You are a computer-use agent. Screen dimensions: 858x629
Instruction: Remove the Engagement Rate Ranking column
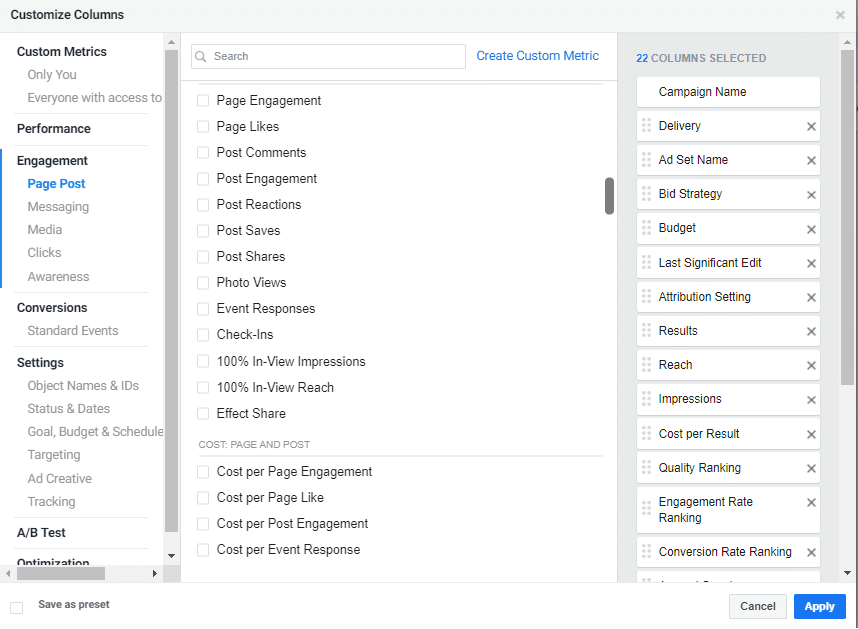[811, 502]
